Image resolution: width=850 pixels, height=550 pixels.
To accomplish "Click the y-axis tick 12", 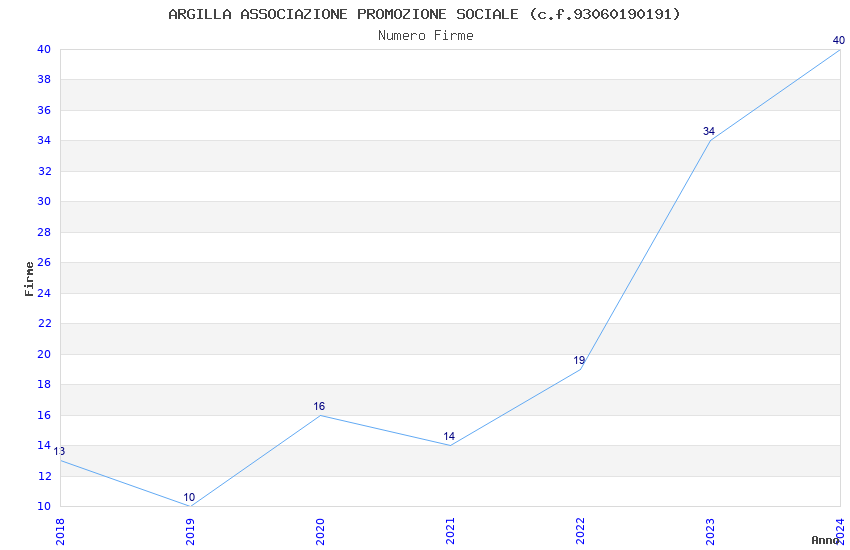I will coord(44,476).
